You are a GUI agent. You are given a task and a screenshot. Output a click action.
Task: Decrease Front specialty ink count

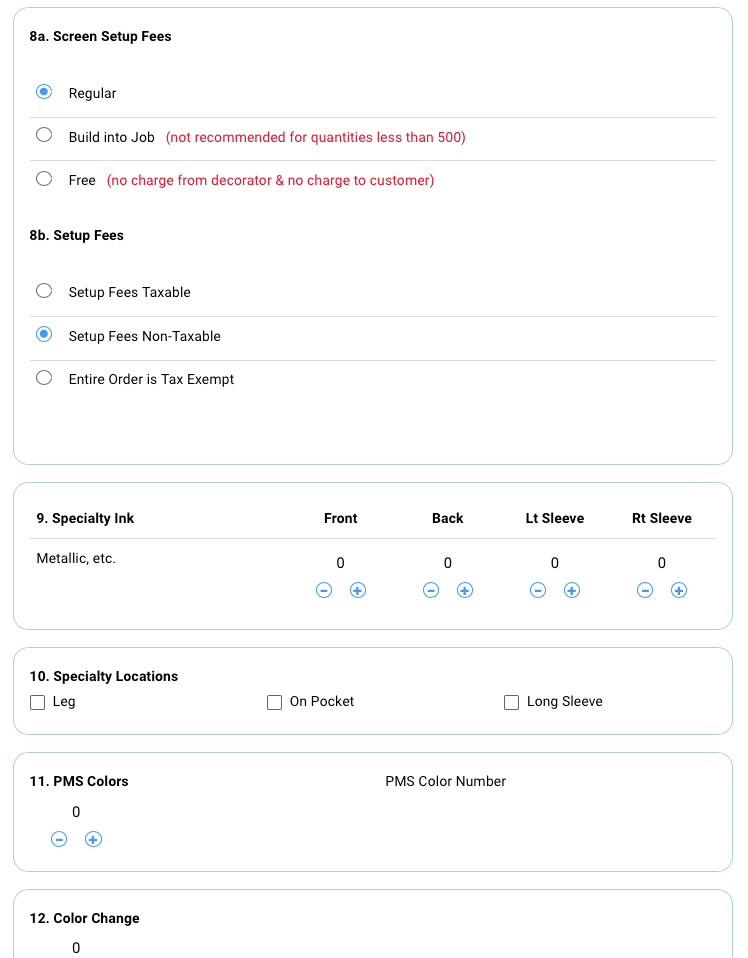pos(324,590)
